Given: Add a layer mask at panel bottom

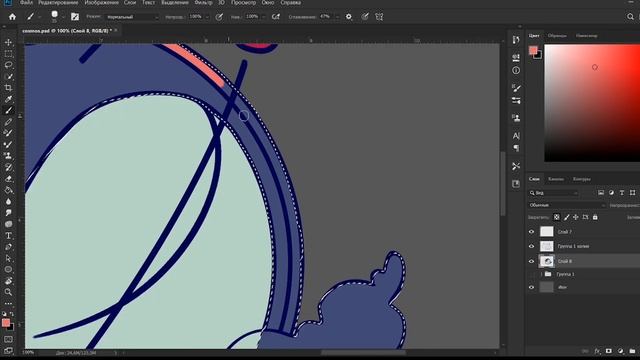Looking at the screenshot, I should [609, 351].
